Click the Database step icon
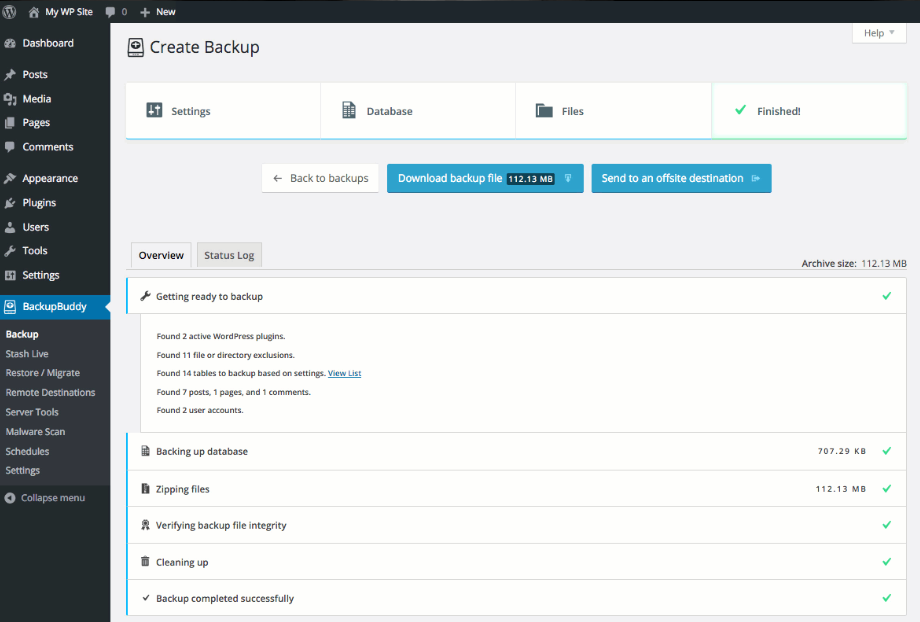The width and height of the screenshot is (920, 622). point(349,110)
